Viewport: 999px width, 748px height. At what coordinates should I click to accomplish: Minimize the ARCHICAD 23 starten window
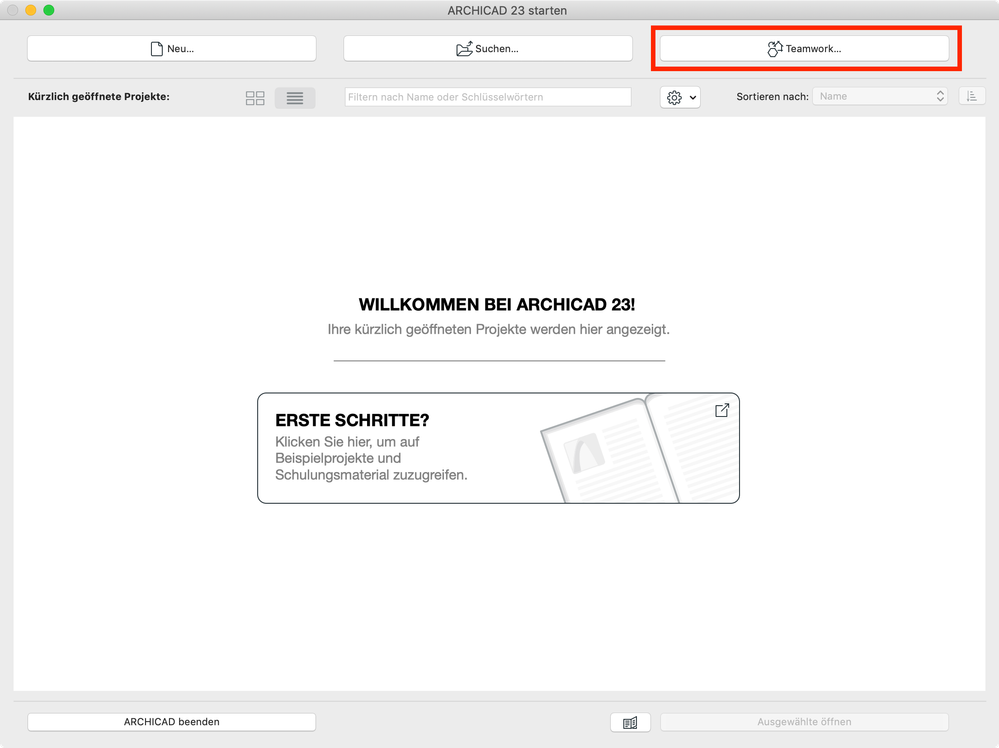[31, 10]
